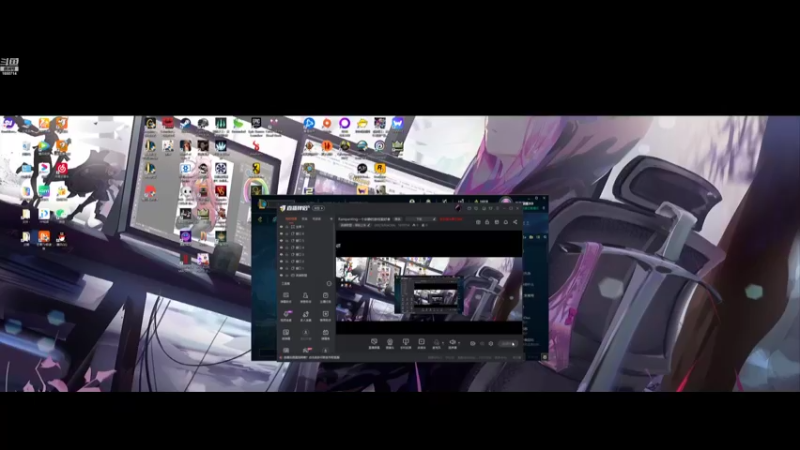Open the dropdown field right of the stream title
This screenshot has height=450, width=800.
pyautogui.click(x=420, y=219)
